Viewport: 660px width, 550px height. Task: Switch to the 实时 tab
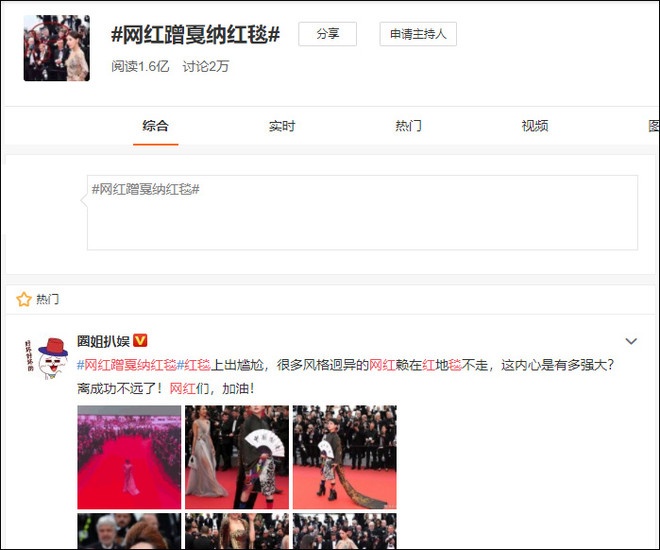click(282, 126)
